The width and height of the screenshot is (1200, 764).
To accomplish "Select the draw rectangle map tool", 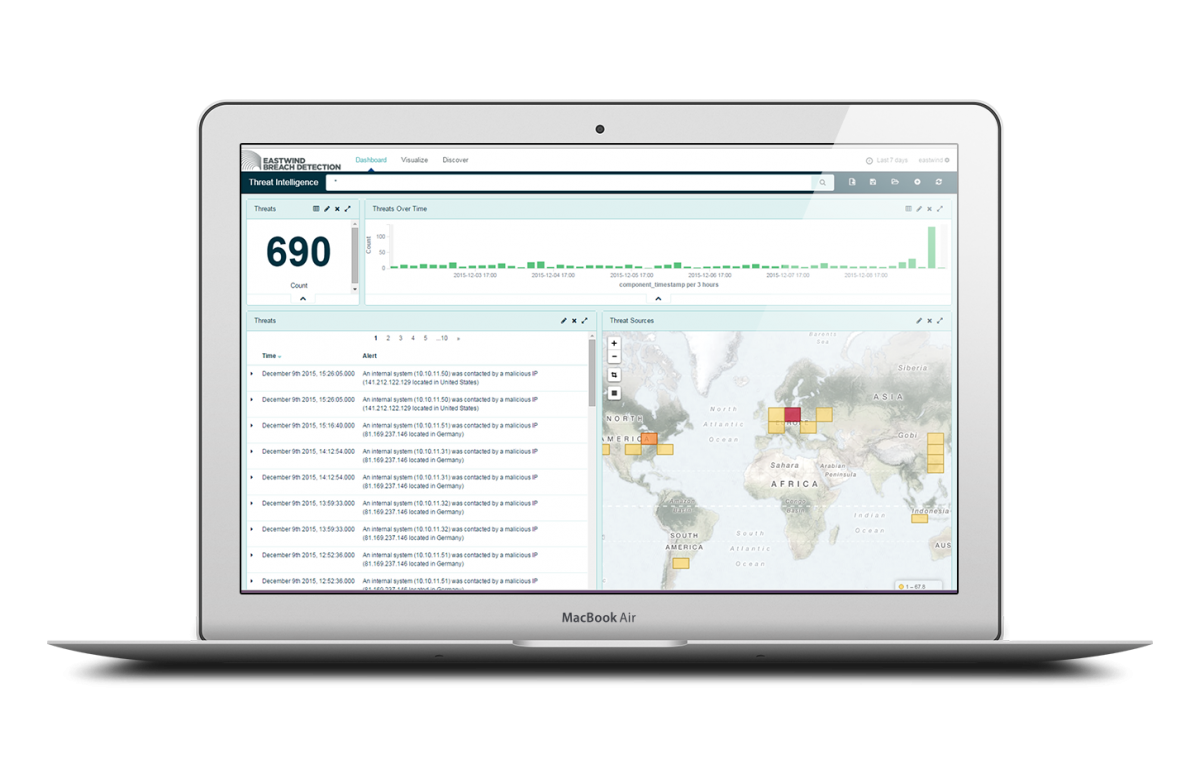I will [614, 393].
